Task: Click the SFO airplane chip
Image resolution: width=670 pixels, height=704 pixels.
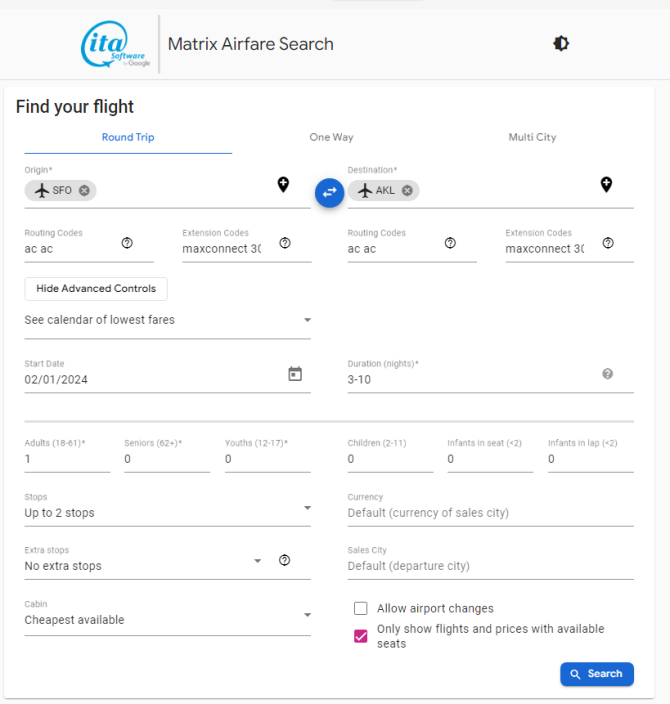Action: tap(60, 190)
